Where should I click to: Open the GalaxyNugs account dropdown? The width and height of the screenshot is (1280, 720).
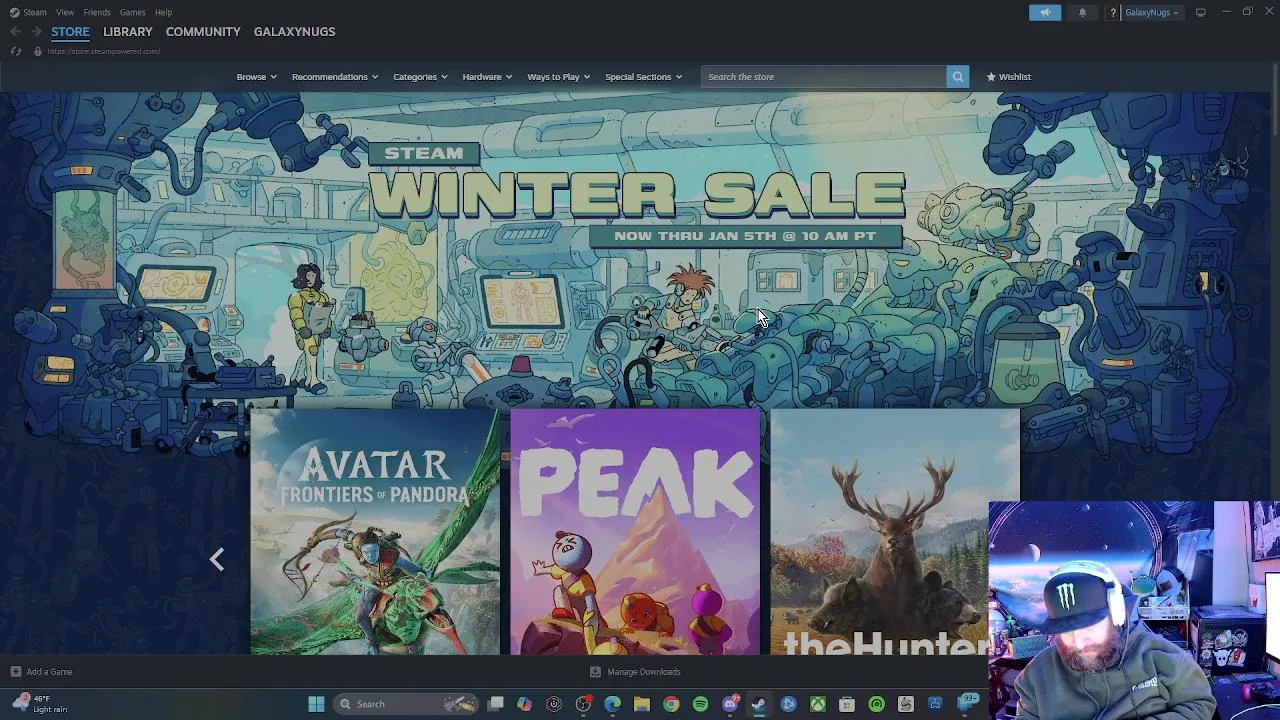tap(1151, 12)
